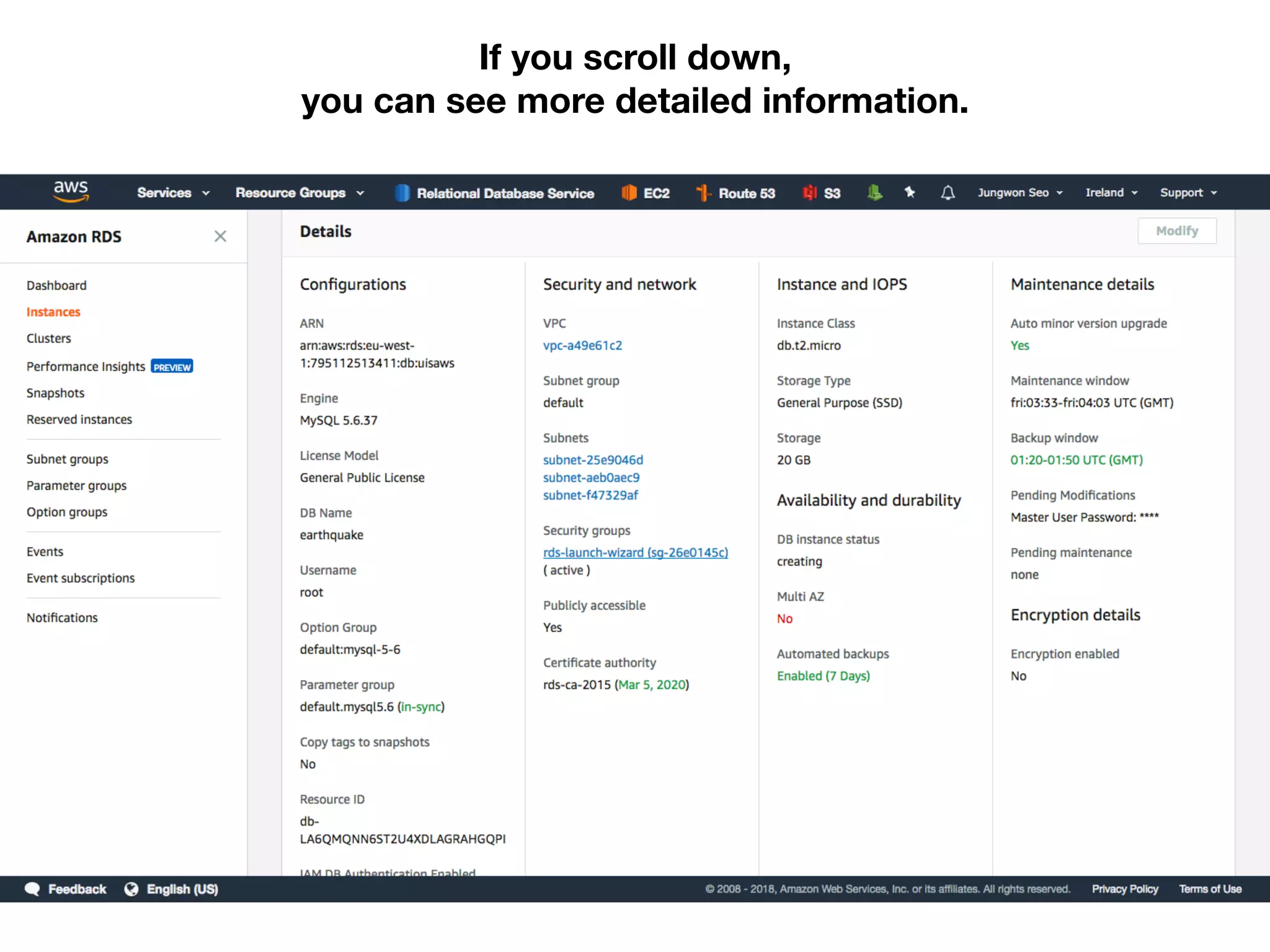
Task: Open the Route 53 shortcut icon
Action: pos(703,193)
